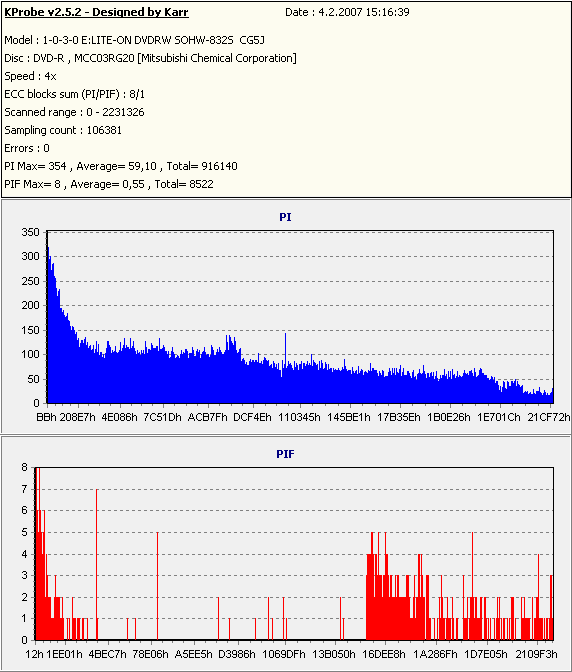Click PI x-axis label '21CF72h'

(549, 417)
